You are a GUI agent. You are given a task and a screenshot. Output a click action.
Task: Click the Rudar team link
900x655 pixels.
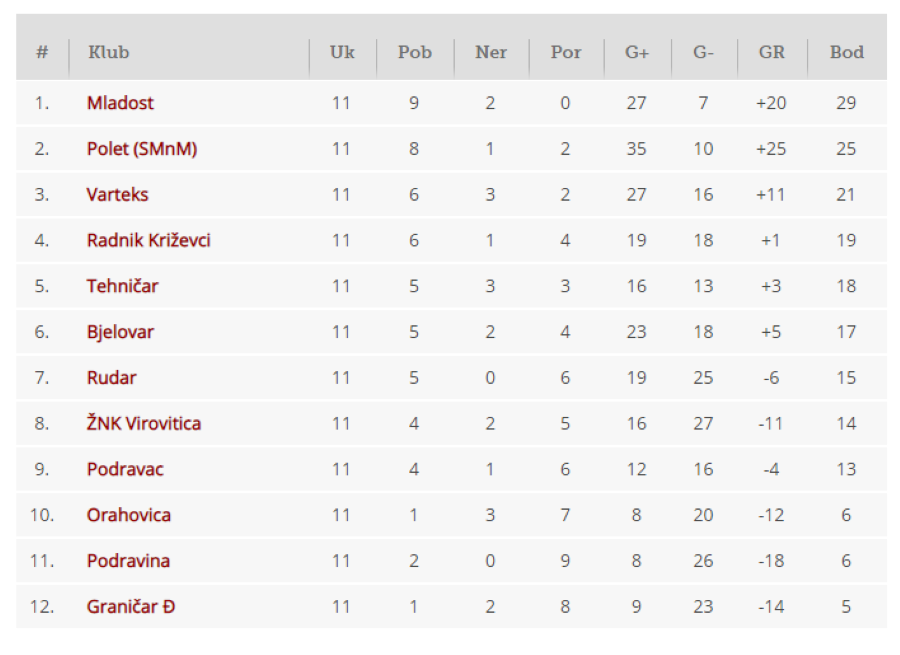111,378
